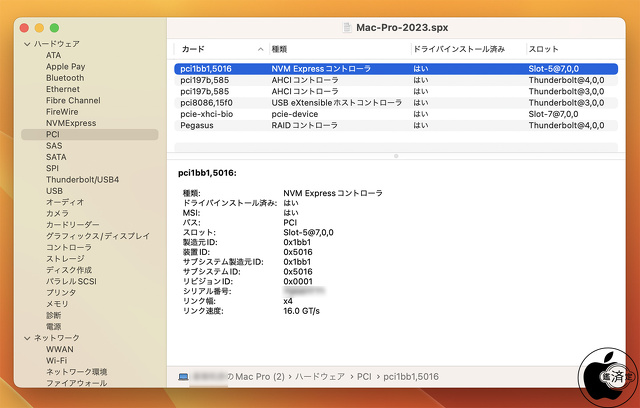The image size is (640, 408).
Task: Select カメラ in the sidebar
Action: pyautogui.click(x=57, y=213)
